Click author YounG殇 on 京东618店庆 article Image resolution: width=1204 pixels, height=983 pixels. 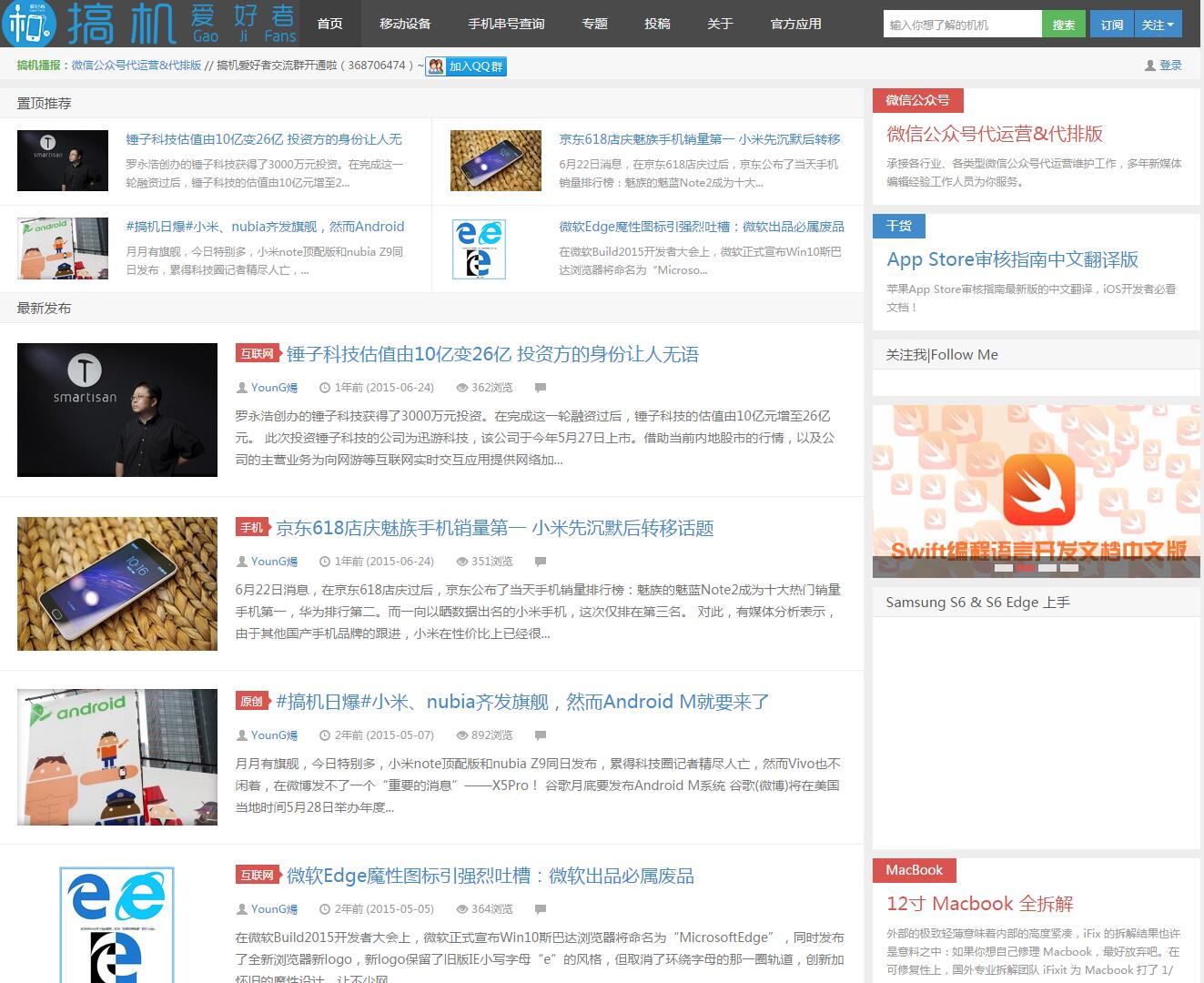(274, 562)
